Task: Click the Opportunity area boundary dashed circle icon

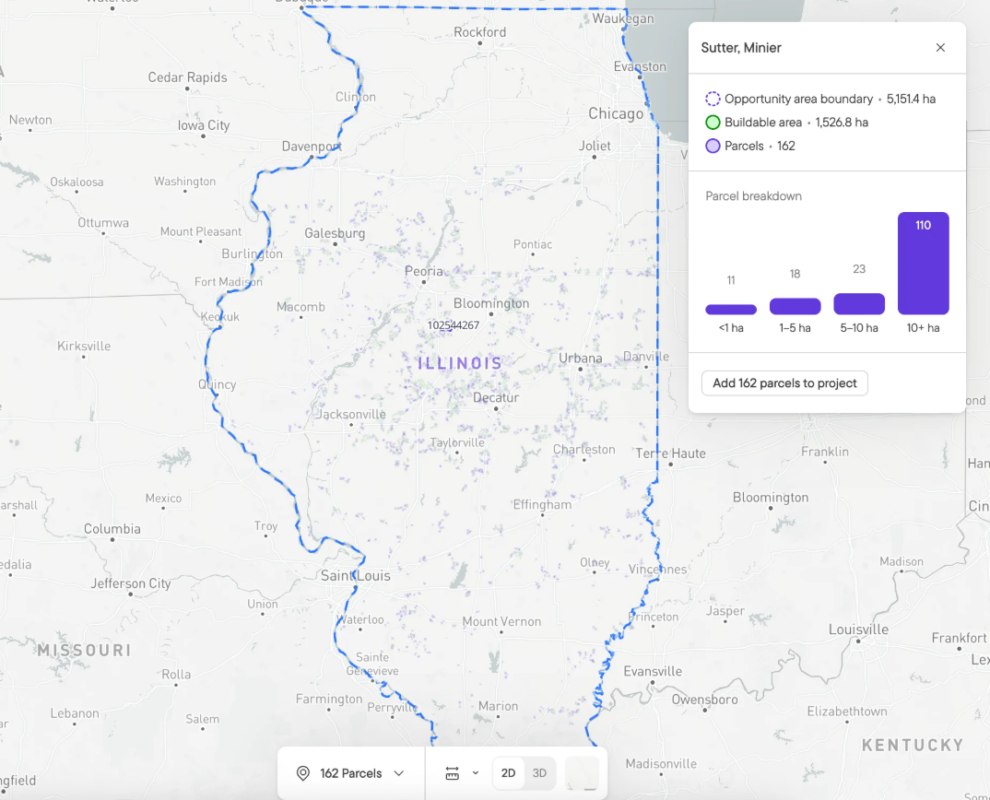Action: pos(712,99)
